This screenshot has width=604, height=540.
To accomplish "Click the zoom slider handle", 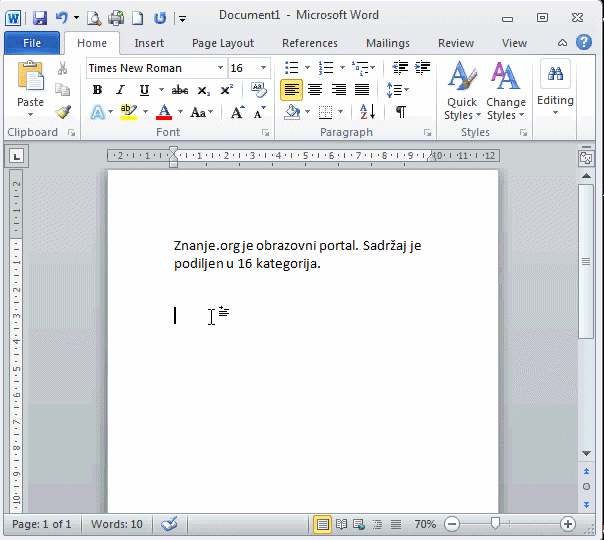I will 495,524.
